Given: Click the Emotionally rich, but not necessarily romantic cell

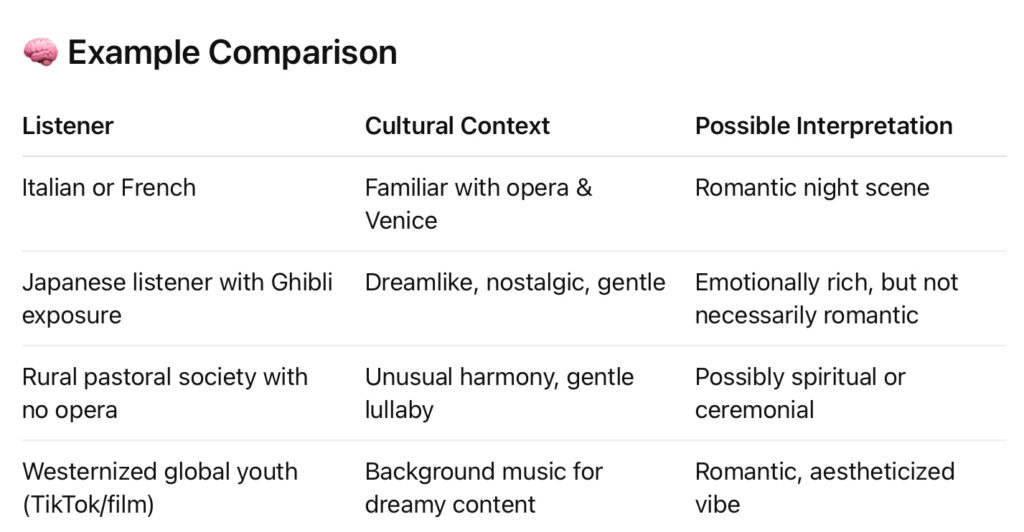Looking at the screenshot, I should (826, 299).
